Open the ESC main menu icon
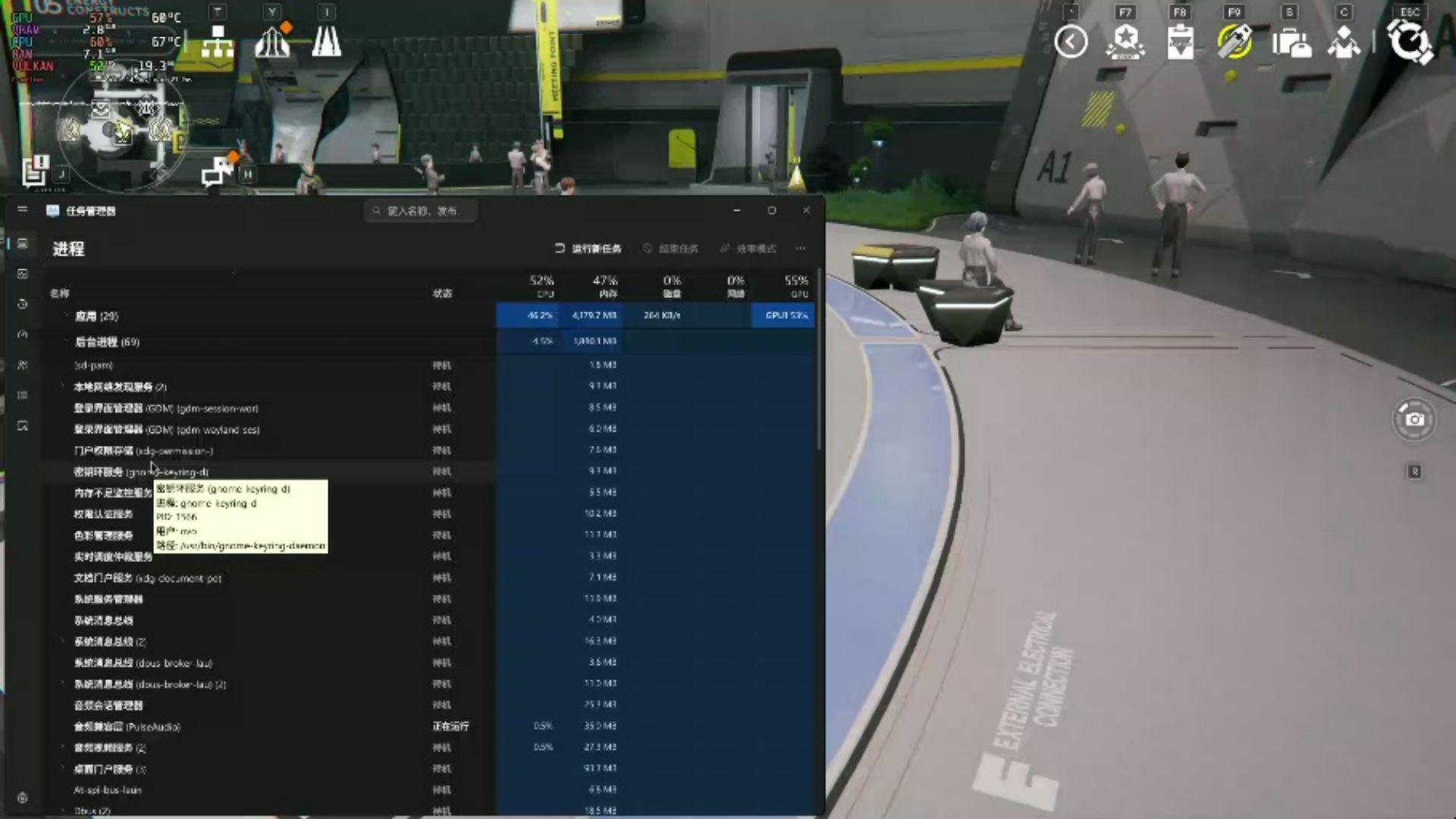This screenshot has height=819, width=1456. click(x=1410, y=41)
